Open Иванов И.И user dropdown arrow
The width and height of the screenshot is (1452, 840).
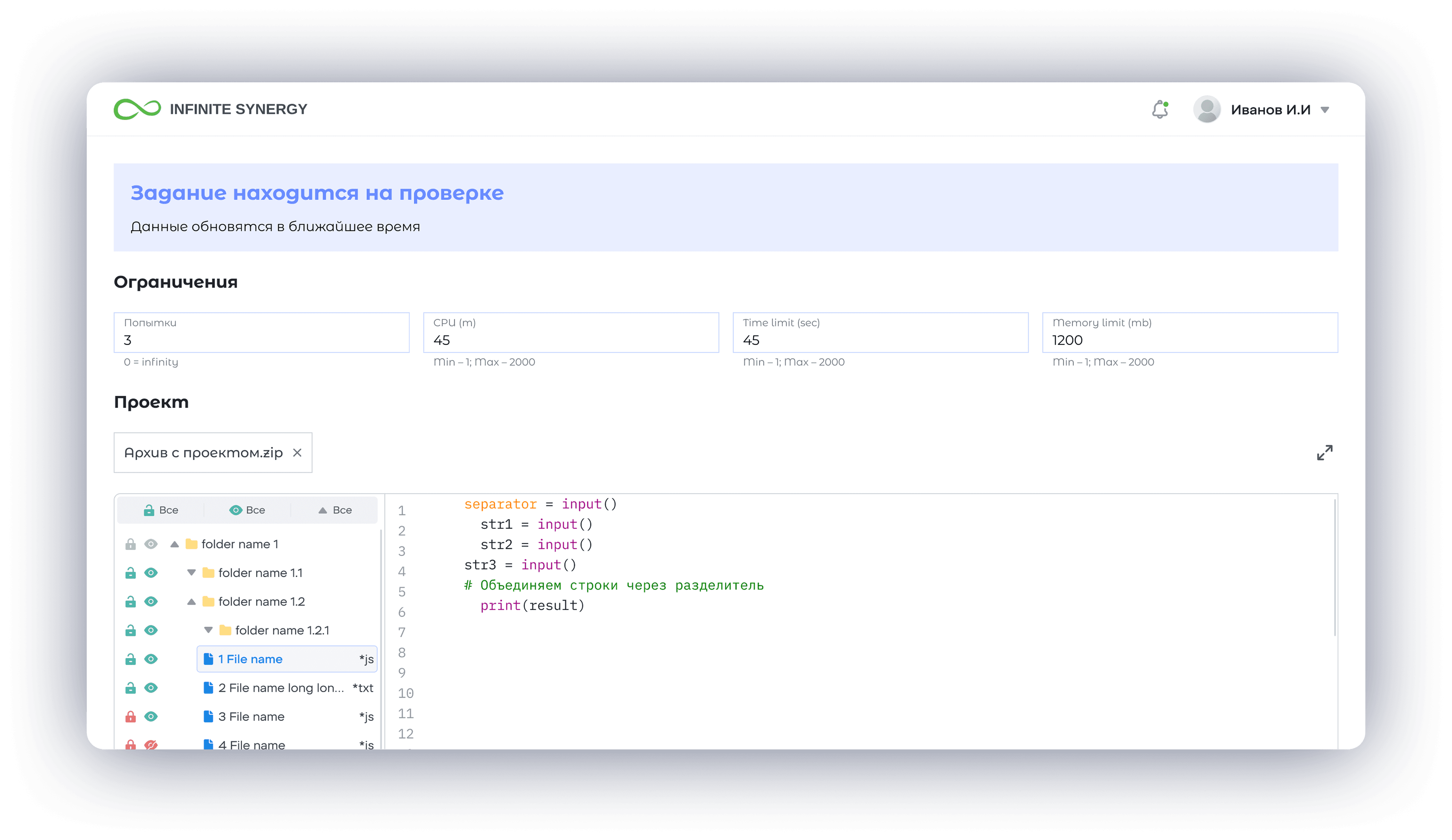(1325, 110)
